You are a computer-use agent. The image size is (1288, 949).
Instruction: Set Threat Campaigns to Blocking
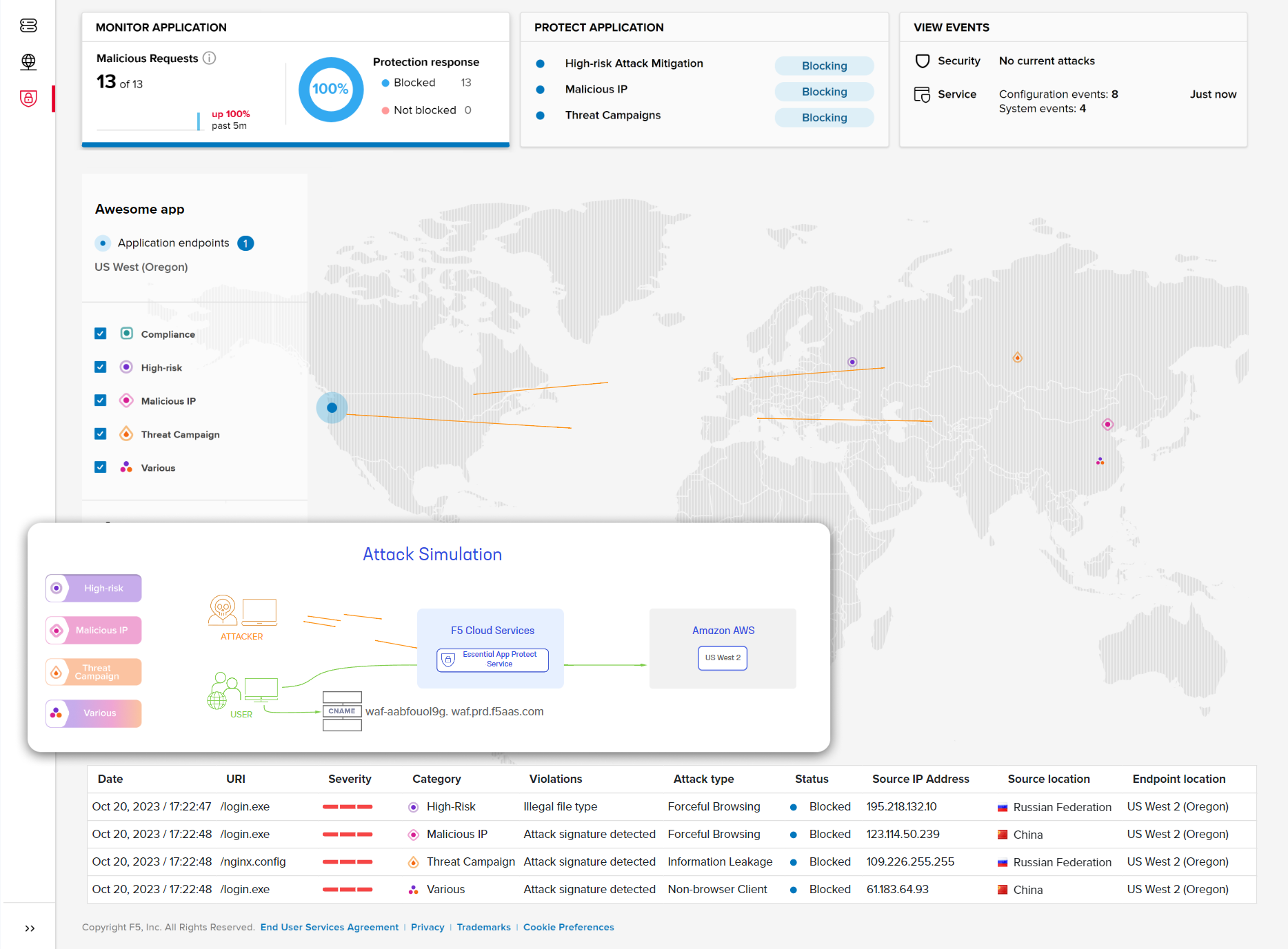pos(824,117)
